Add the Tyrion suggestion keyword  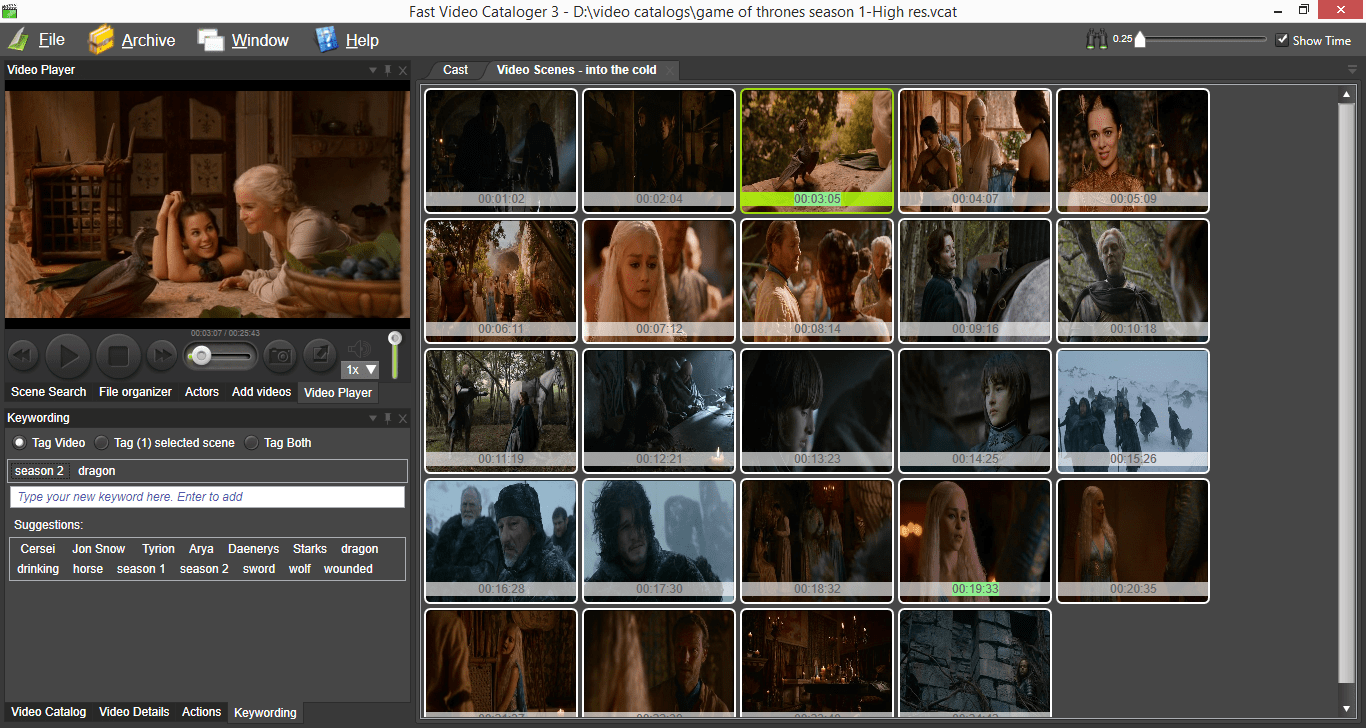tap(158, 549)
